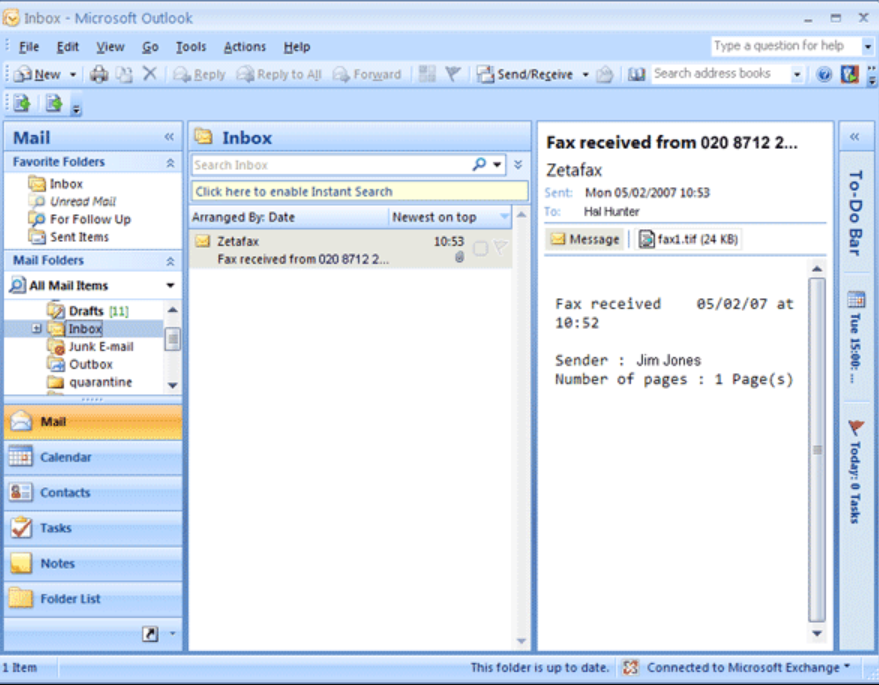The width and height of the screenshot is (879, 685).
Task: Click the Search Inbox magnifier icon
Action: (479, 164)
